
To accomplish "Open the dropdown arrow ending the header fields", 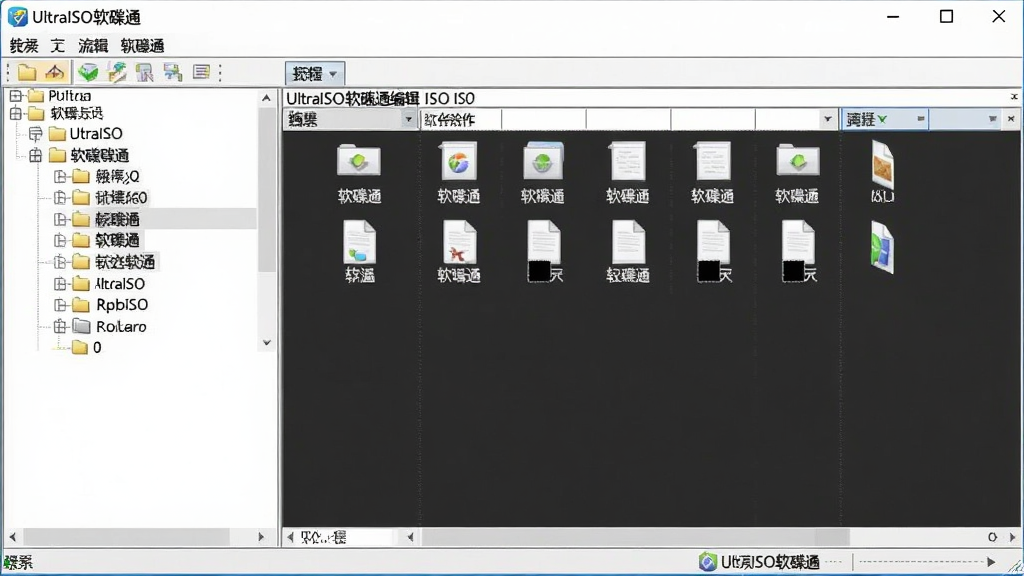I will [827, 120].
